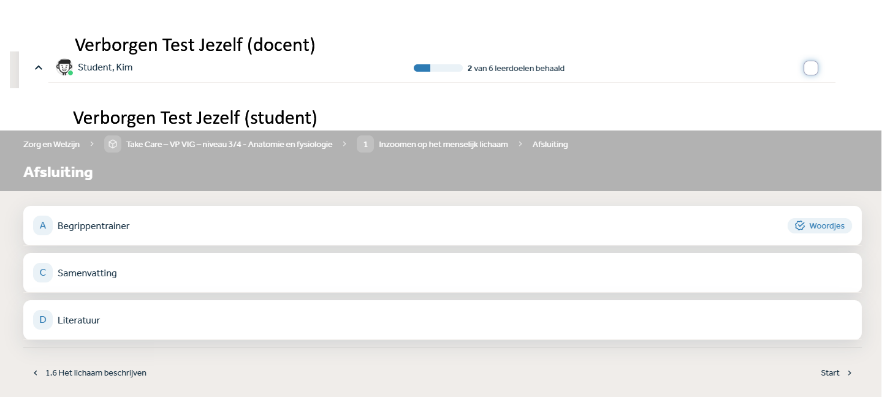
Task: Click the number 1 chapter badge
Action: [365, 145]
